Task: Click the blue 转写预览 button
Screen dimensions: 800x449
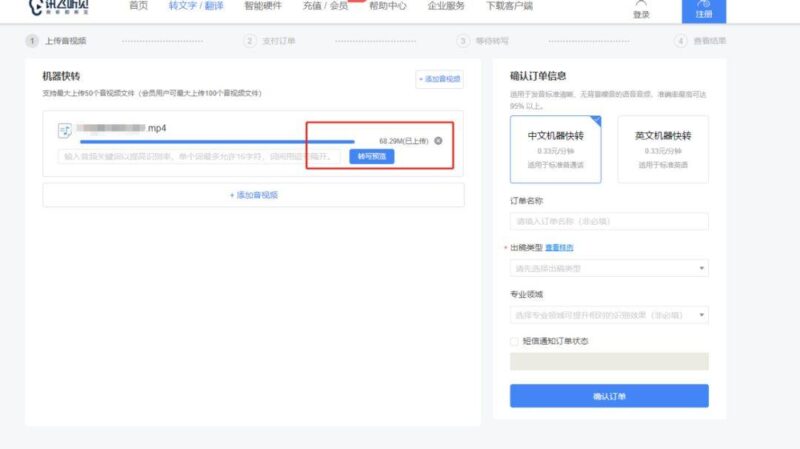Action: (371, 156)
